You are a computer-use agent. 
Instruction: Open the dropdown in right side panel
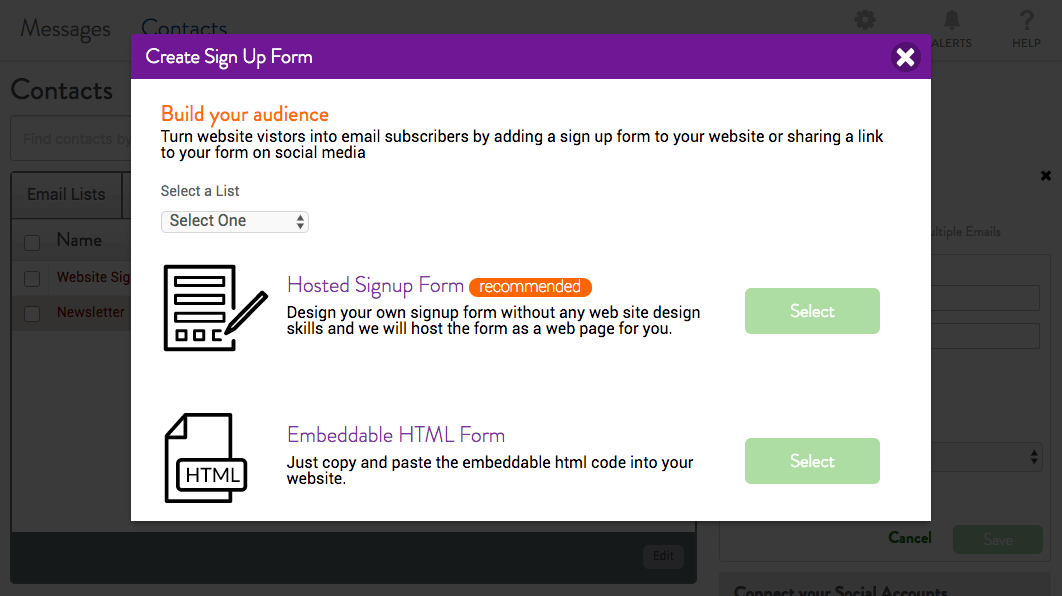[987, 457]
